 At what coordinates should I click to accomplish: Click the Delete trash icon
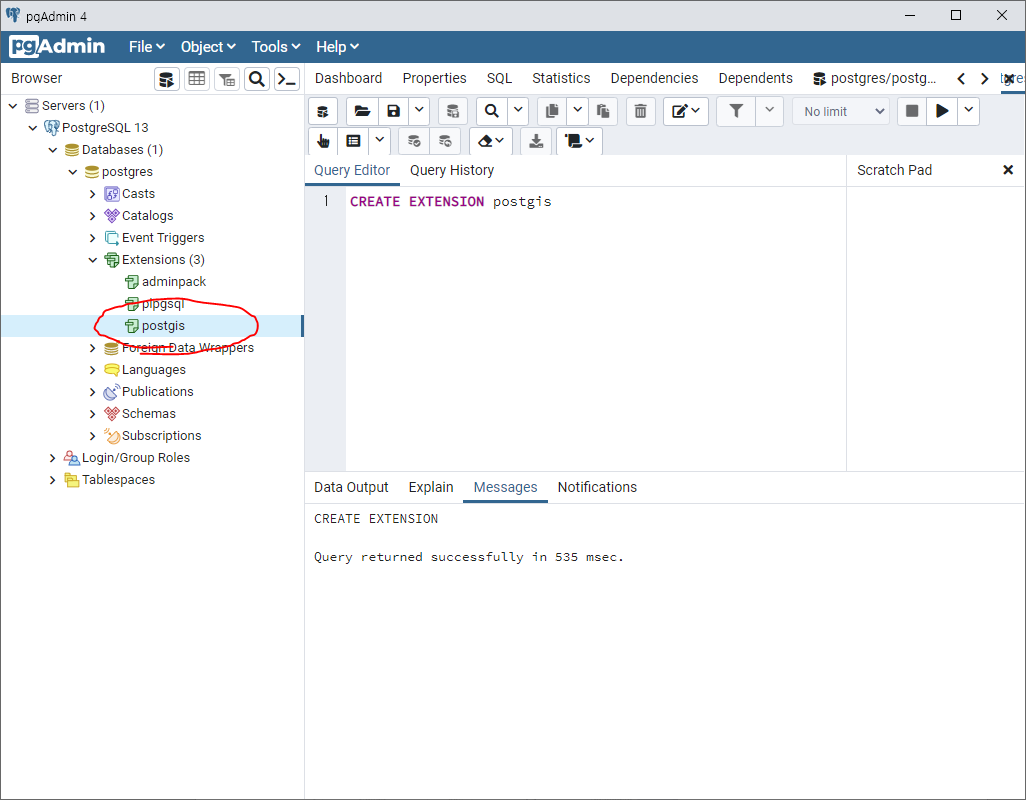pyautogui.click(x=641, y=111)
